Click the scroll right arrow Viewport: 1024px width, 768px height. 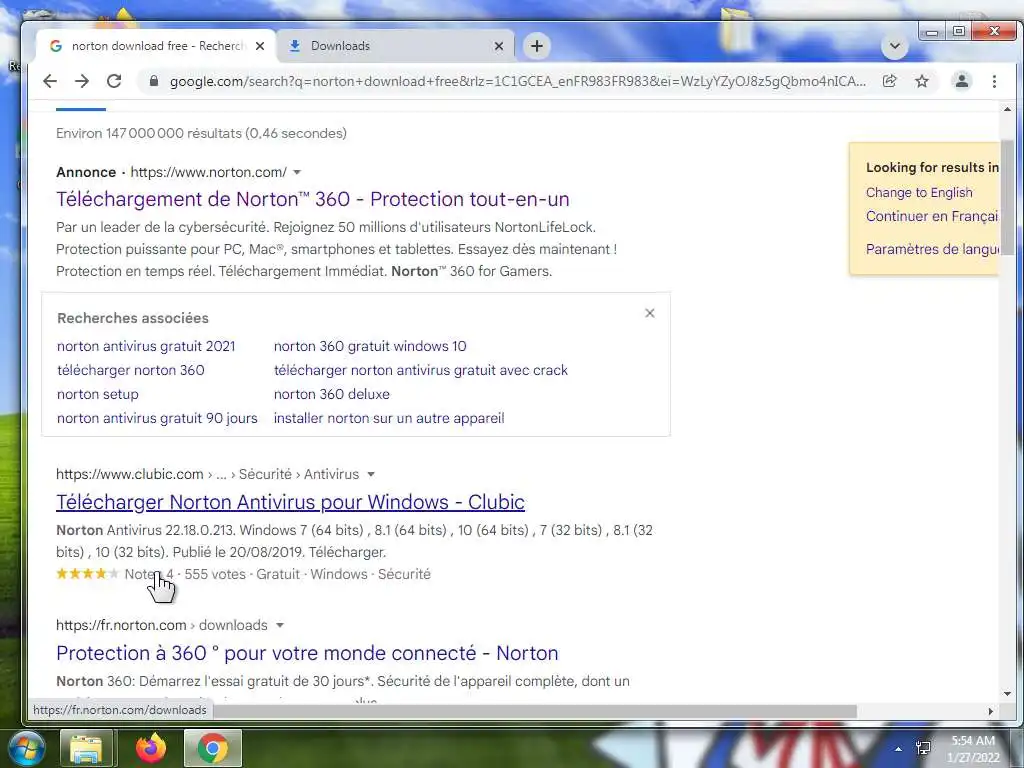pos(991,711)
